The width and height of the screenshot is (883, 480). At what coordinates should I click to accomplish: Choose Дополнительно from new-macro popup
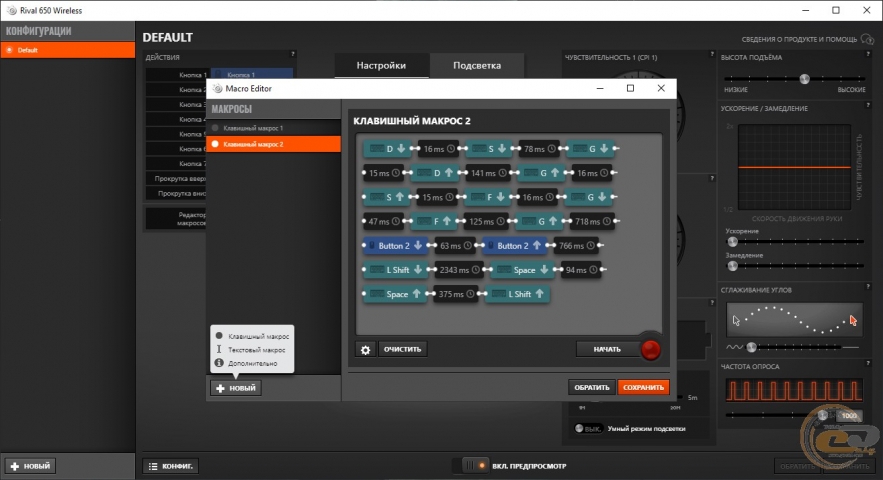pyautogui.click(x=252, y=363)
